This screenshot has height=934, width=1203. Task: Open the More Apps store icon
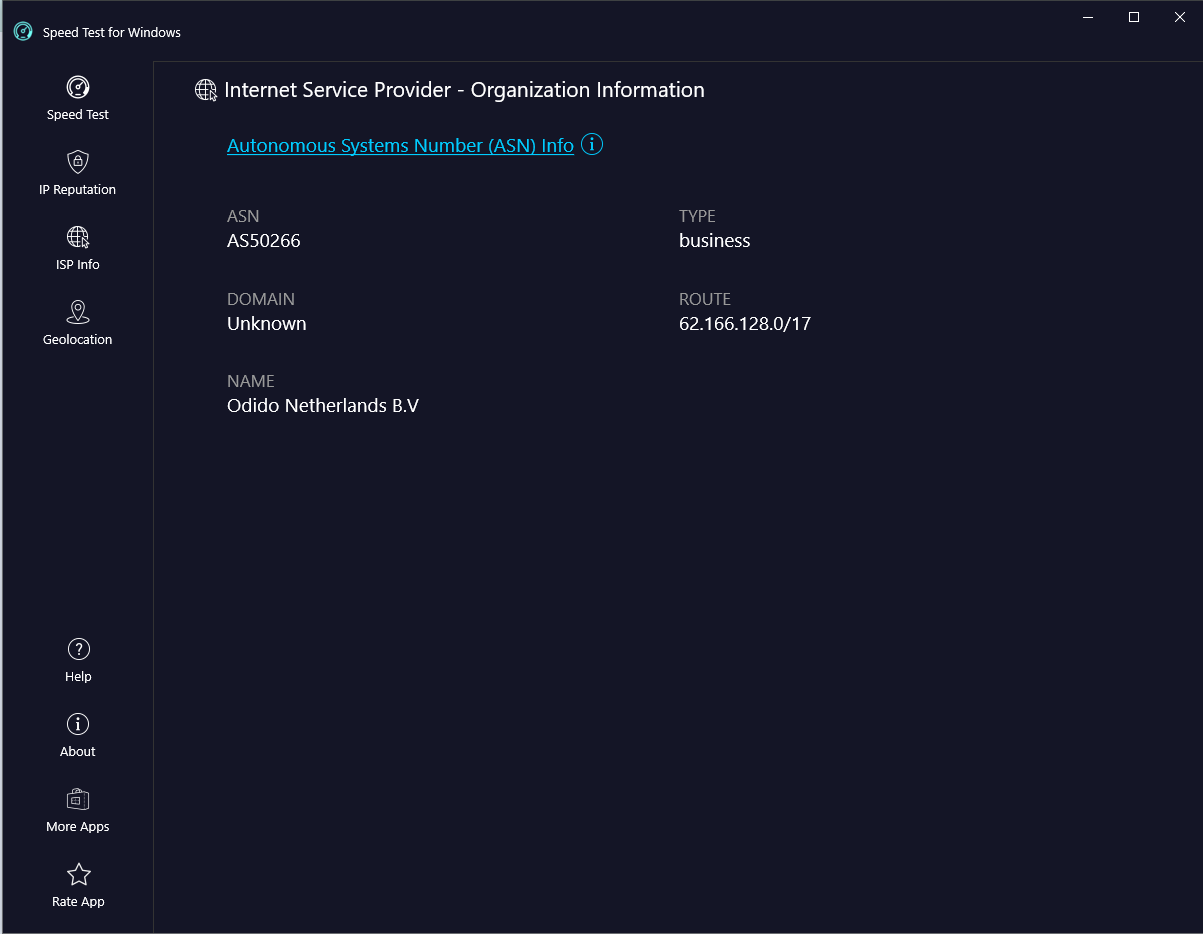(x=78, y=799)
